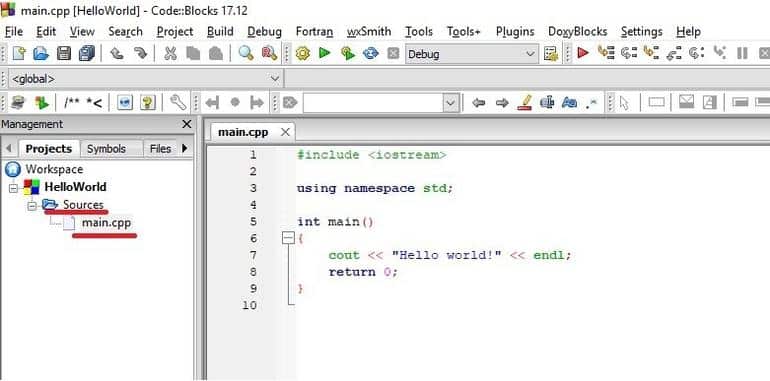The height and width of the screenshot is (381, 770).
Task: Copy selection using the toolbar copy icon
Action: (193, 53)
